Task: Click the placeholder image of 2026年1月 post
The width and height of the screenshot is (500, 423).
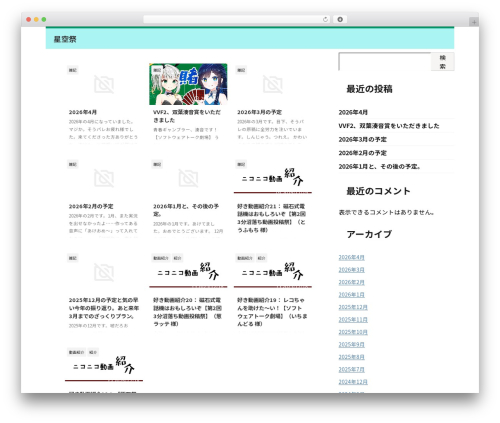Action: point(188,178)
